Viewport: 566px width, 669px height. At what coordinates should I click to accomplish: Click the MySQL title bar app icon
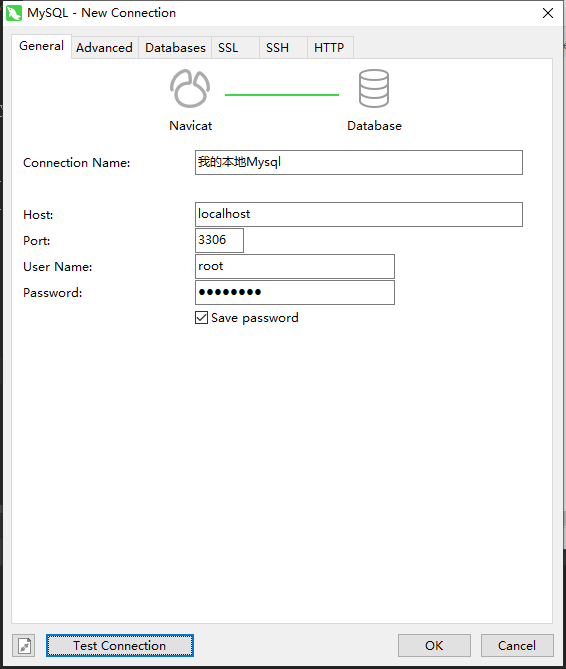click(13, 13)
